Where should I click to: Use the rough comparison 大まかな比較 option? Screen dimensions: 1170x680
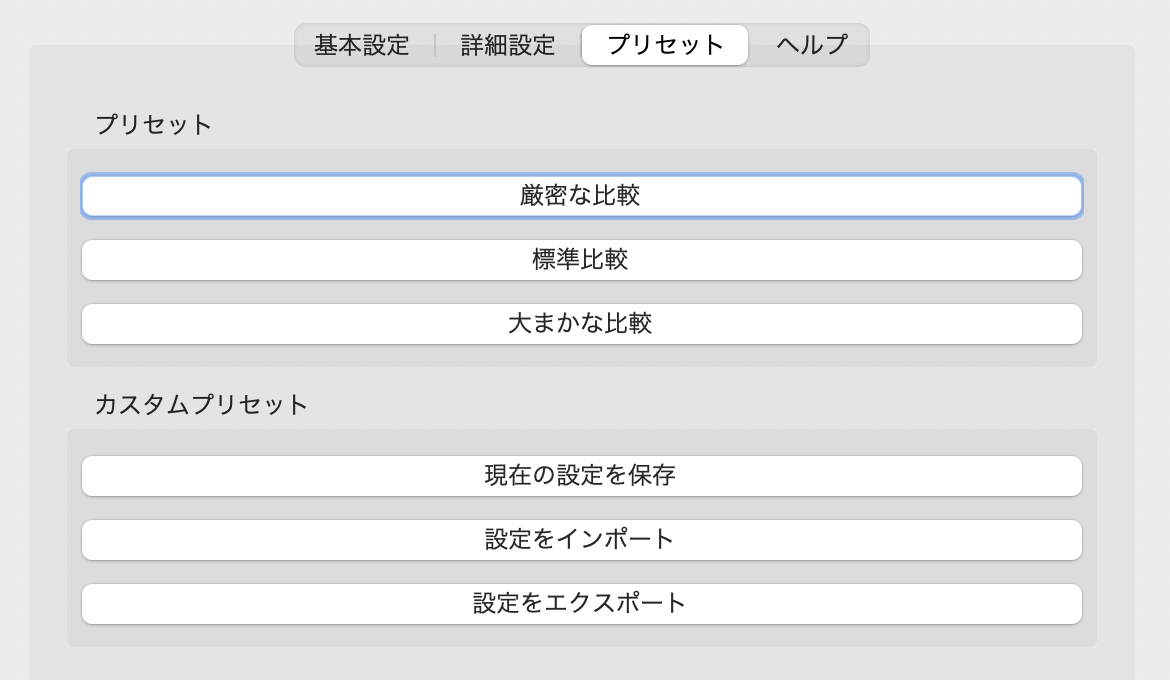click(x=581, y=324)
